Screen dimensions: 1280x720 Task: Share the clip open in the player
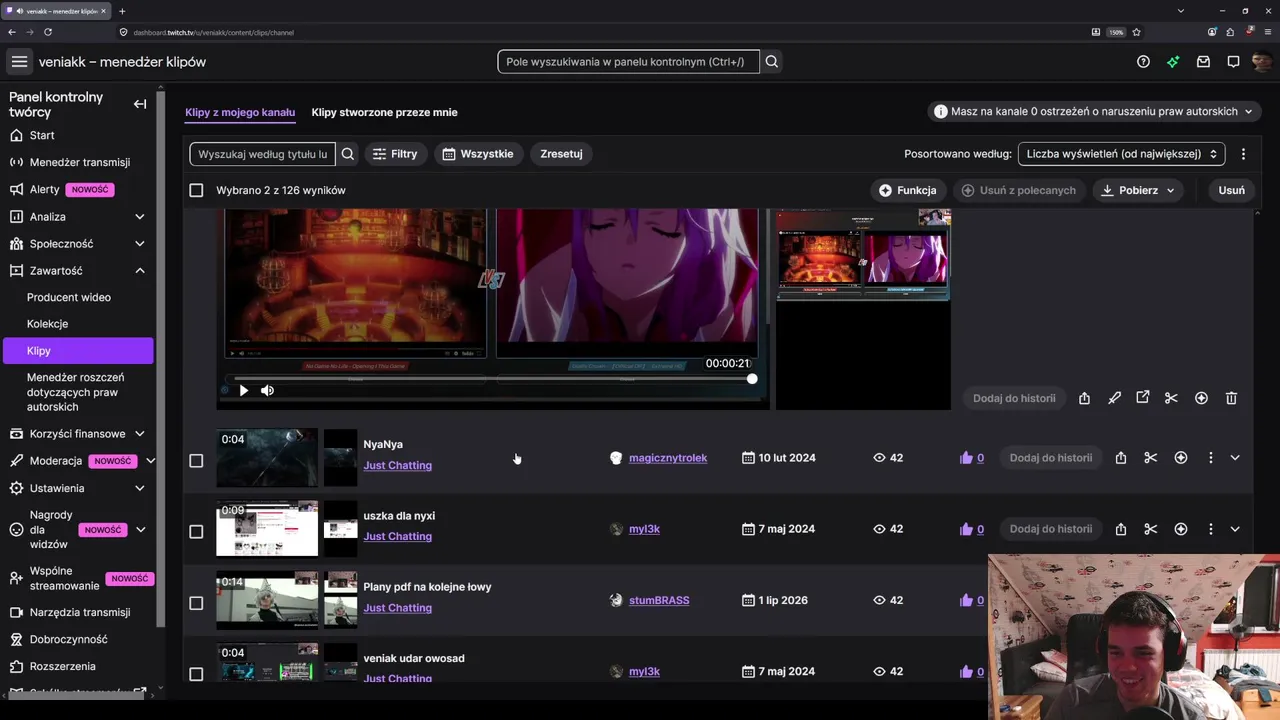(1084, 398)
